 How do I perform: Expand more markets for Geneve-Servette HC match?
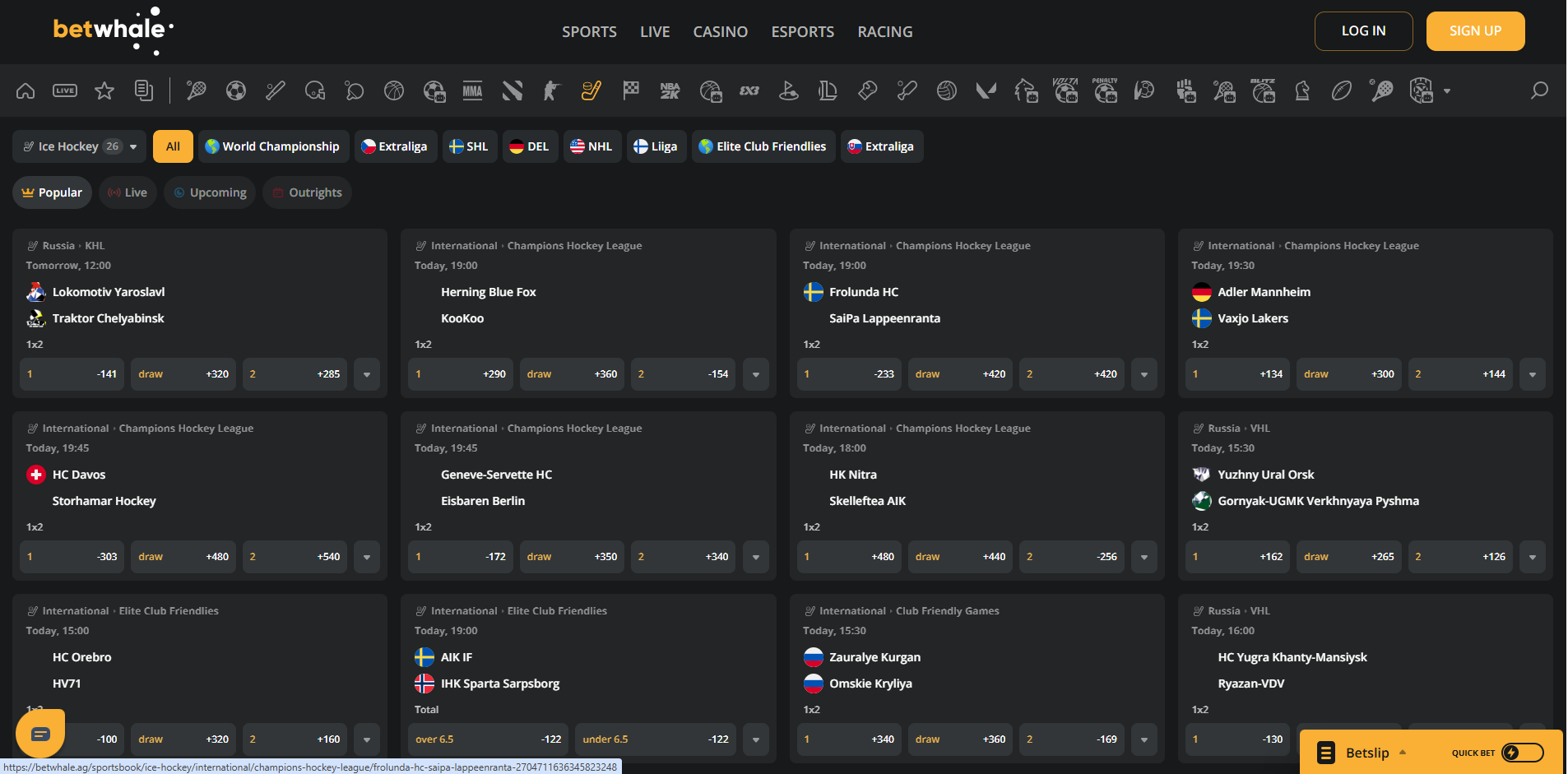point(756,557)
